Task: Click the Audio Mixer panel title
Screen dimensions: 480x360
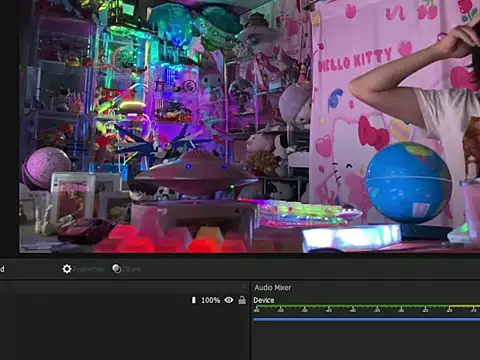Action: click(x=273, y=287)
